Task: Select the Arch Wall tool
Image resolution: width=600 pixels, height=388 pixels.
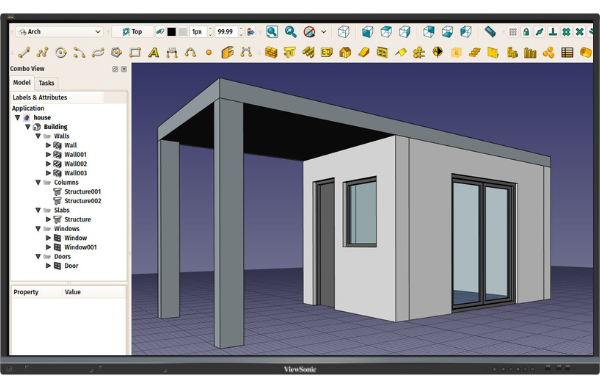Action: [271, 52]
